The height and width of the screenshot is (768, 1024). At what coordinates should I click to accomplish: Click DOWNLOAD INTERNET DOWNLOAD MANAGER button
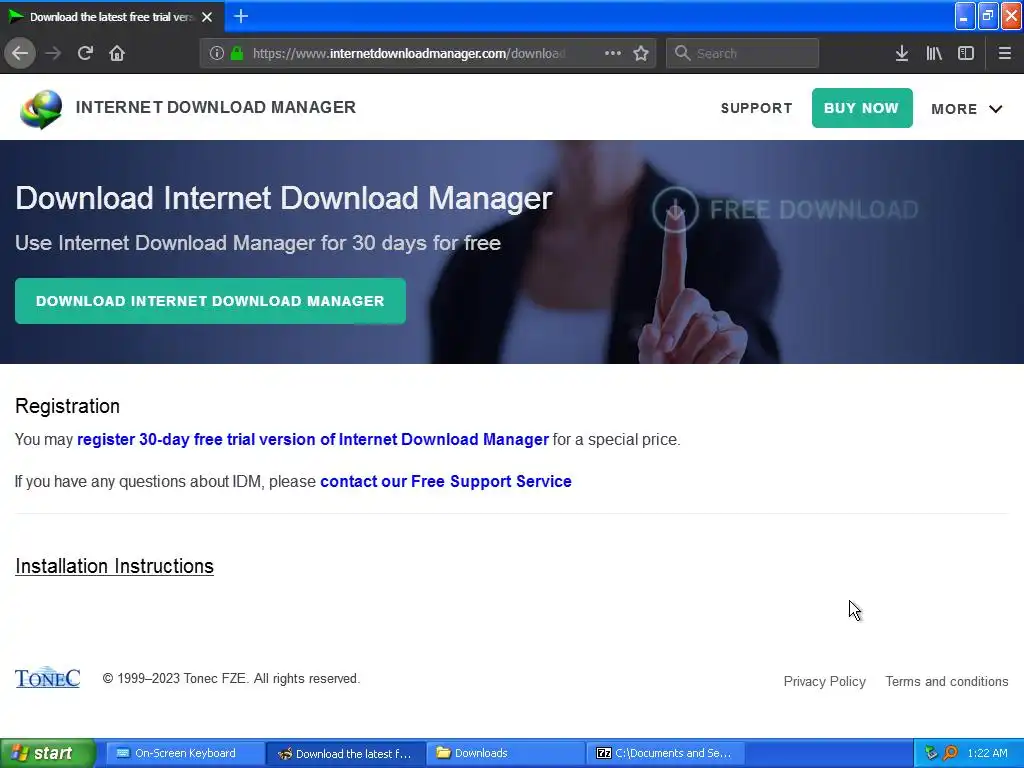click(x=210, y=301)
